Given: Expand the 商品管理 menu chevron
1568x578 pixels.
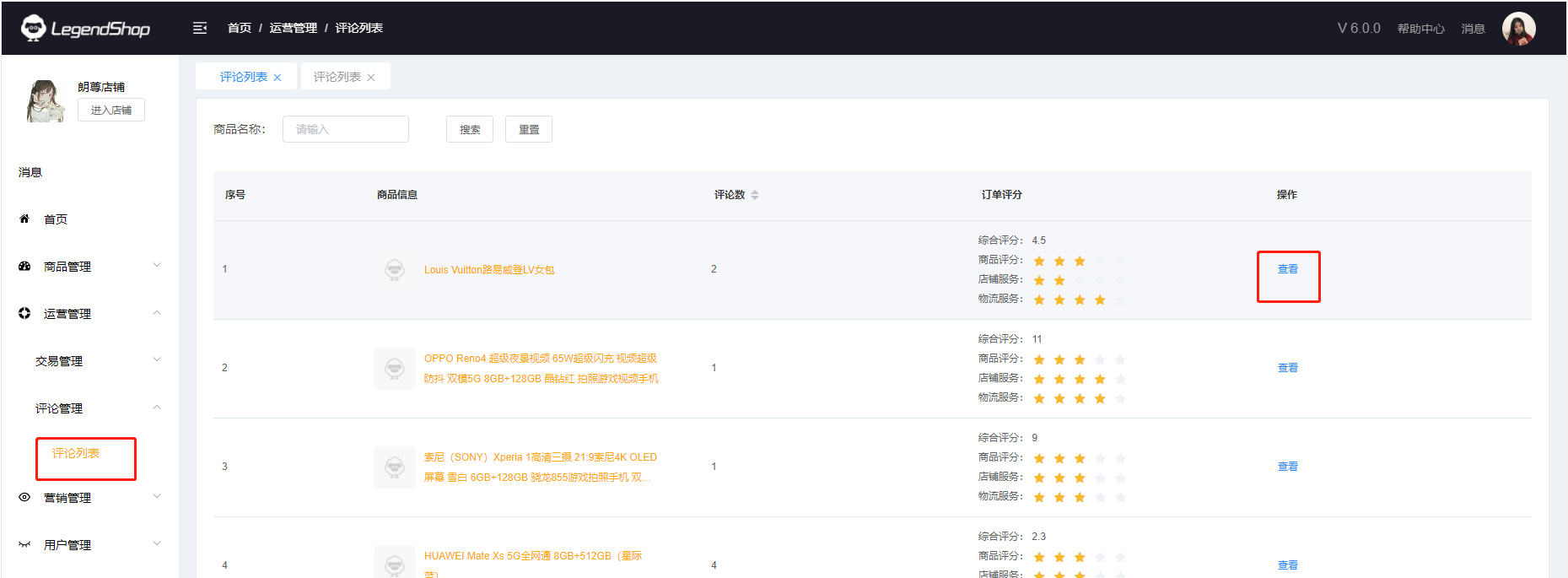Looking at the screenshot, I should 157,265.
